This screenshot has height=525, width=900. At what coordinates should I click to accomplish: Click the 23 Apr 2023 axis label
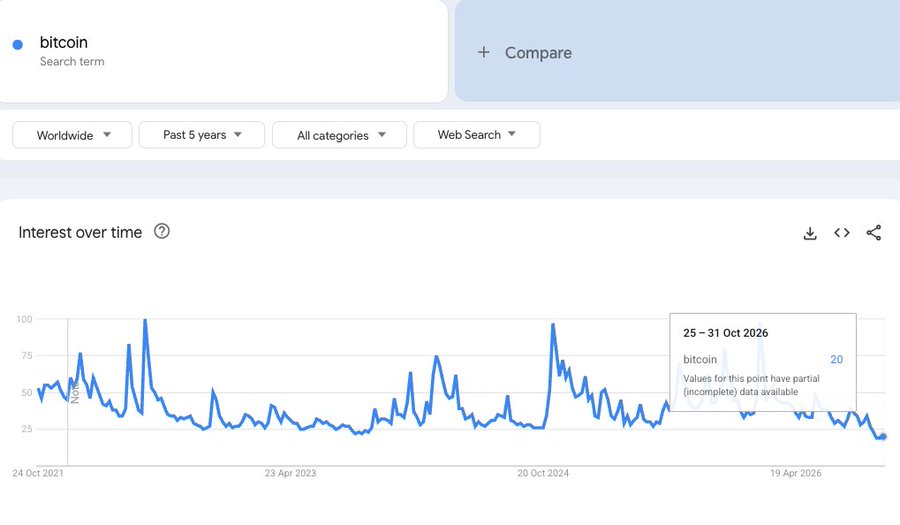coord(290,473)
